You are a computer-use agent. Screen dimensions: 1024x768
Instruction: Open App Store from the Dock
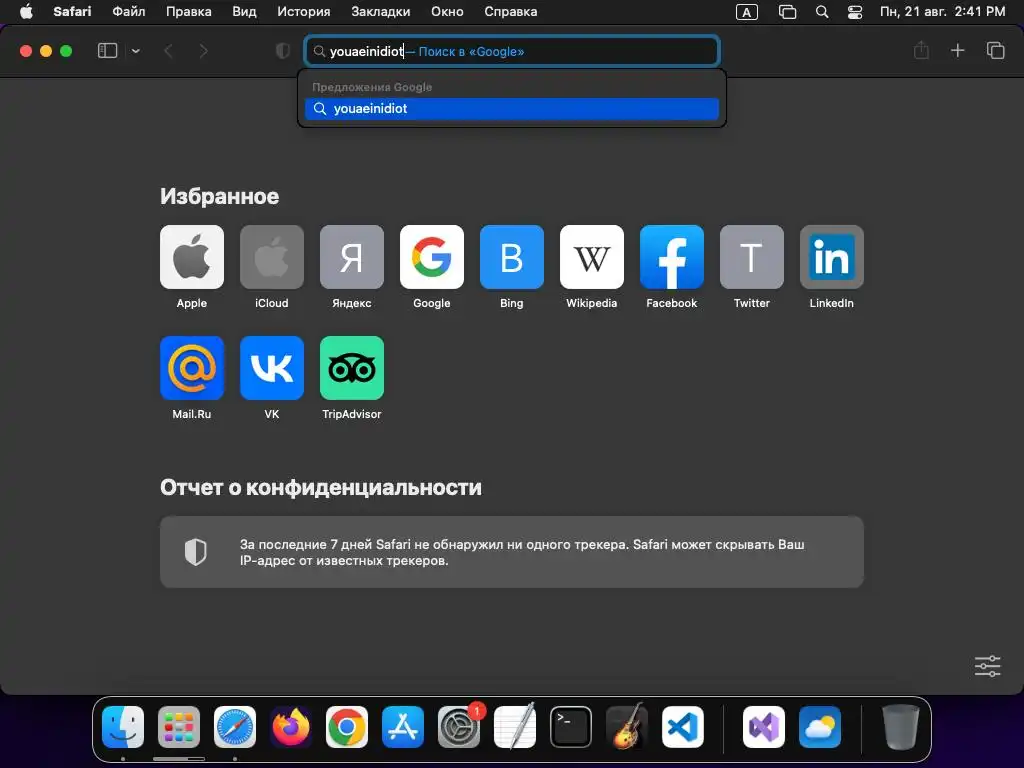(403, 727)
